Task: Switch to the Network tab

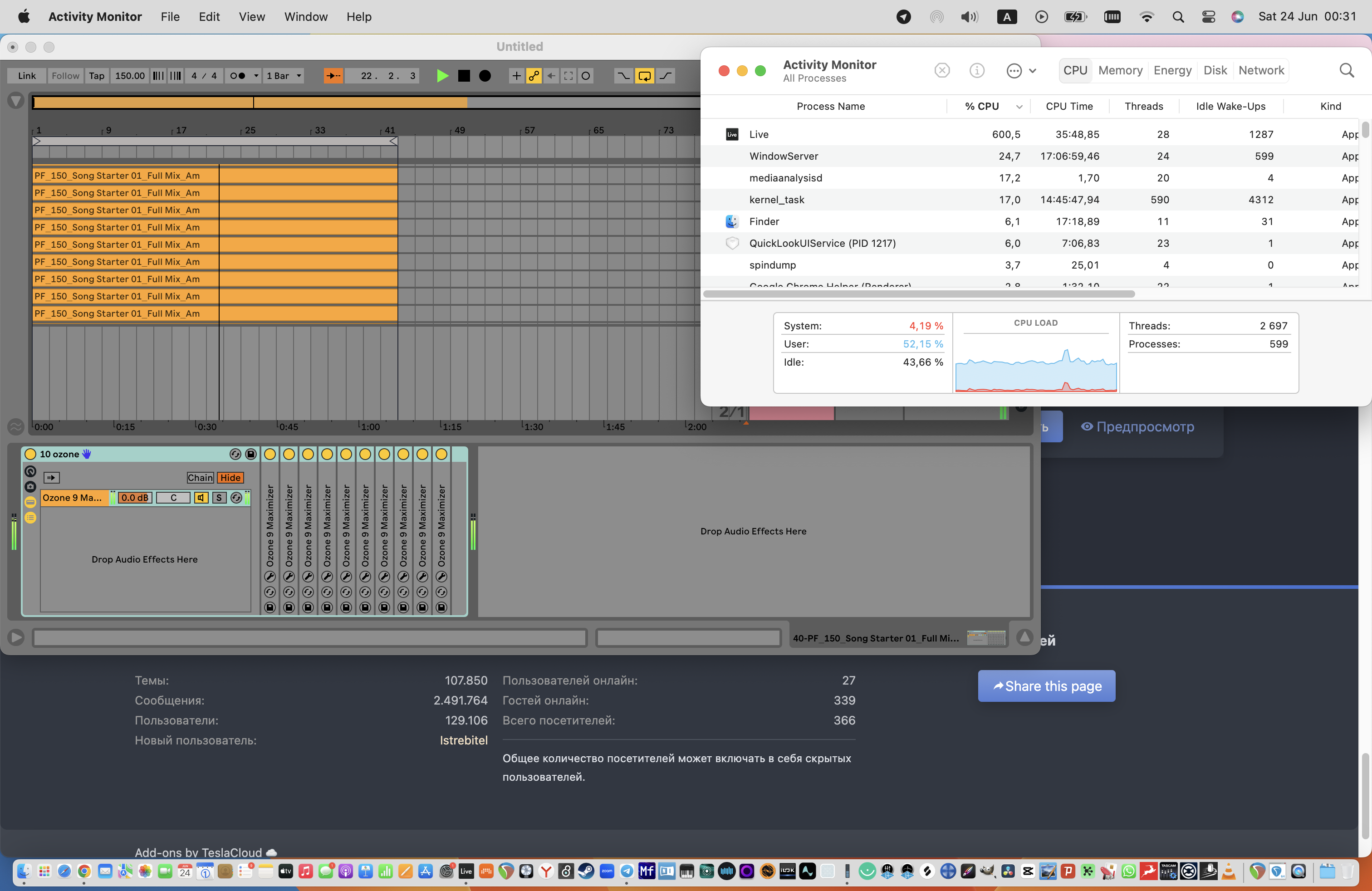Action: [x=1261, y=70]
